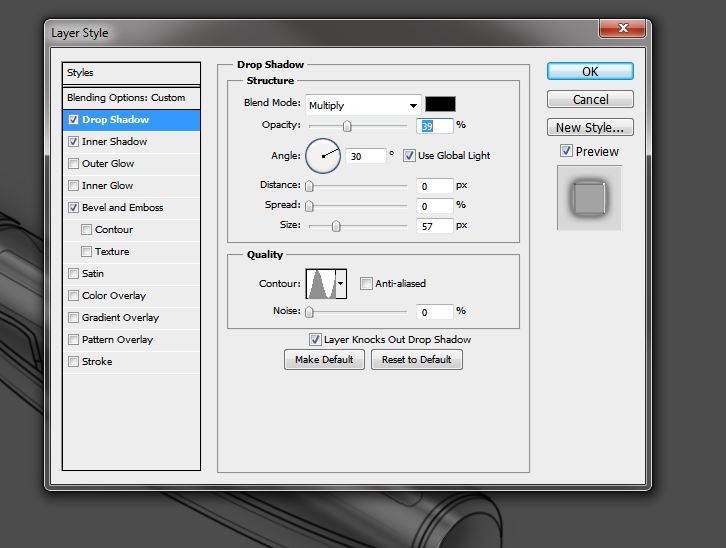Screen dimensions: 726x548
Task: Click the layer style preview thumbnail
Action: 589,197
